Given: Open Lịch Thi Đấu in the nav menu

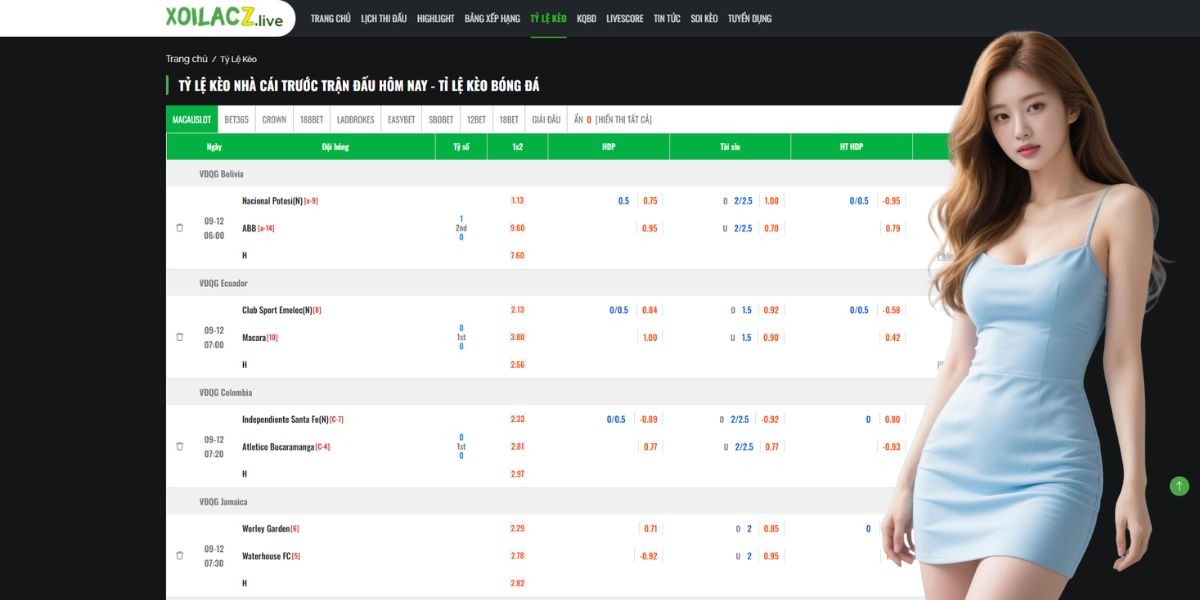Looking at the screenshot, I should point(383,19).
